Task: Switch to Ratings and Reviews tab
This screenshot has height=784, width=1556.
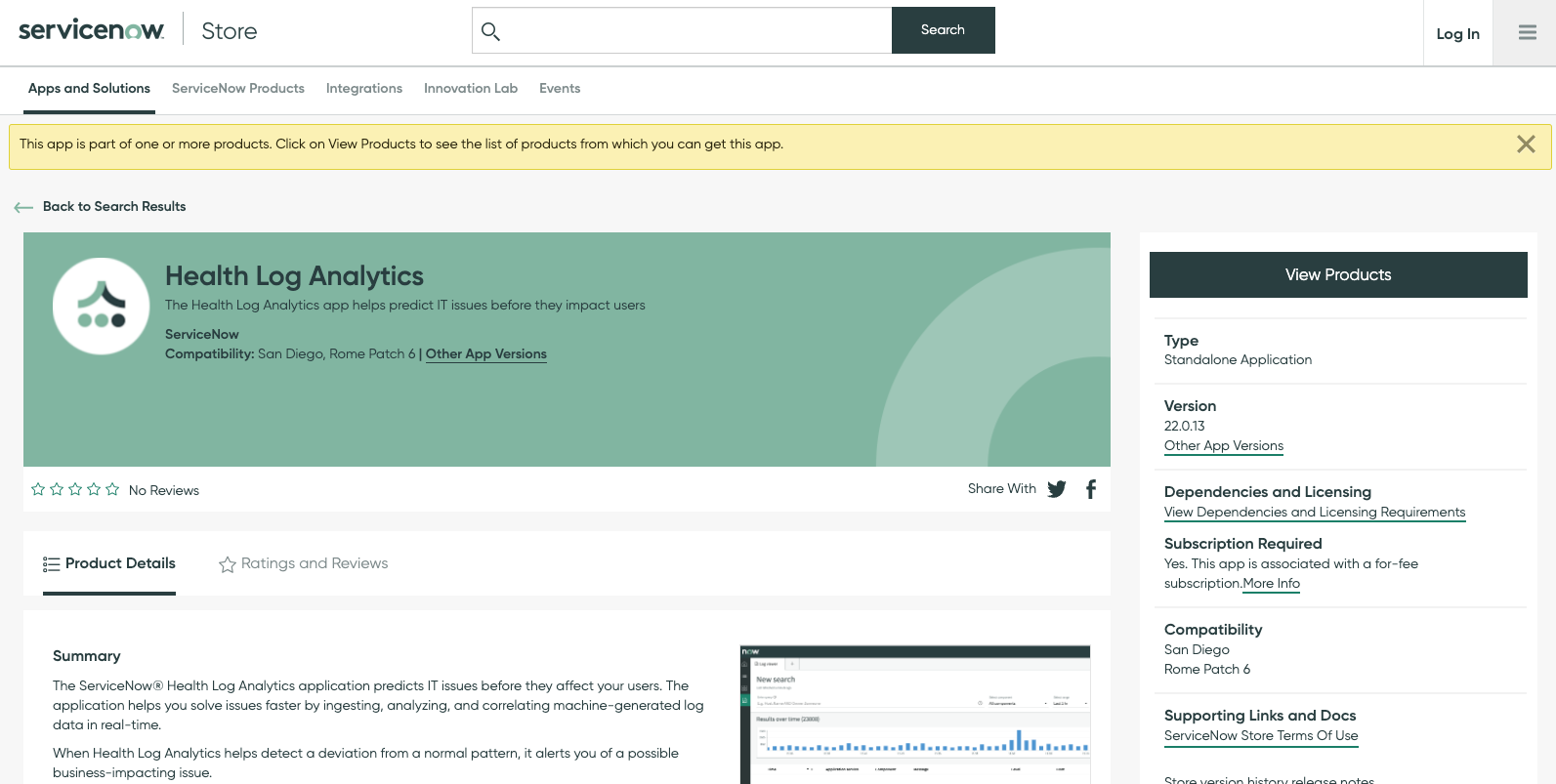Action: (x=304, y=564)
